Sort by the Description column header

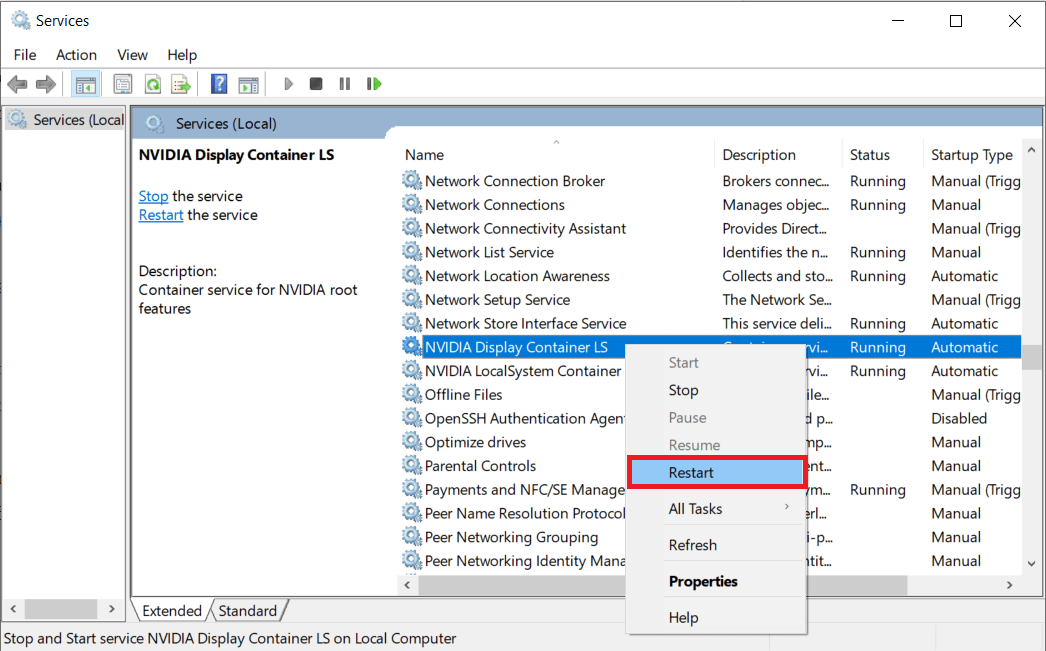tap(778, 155)
